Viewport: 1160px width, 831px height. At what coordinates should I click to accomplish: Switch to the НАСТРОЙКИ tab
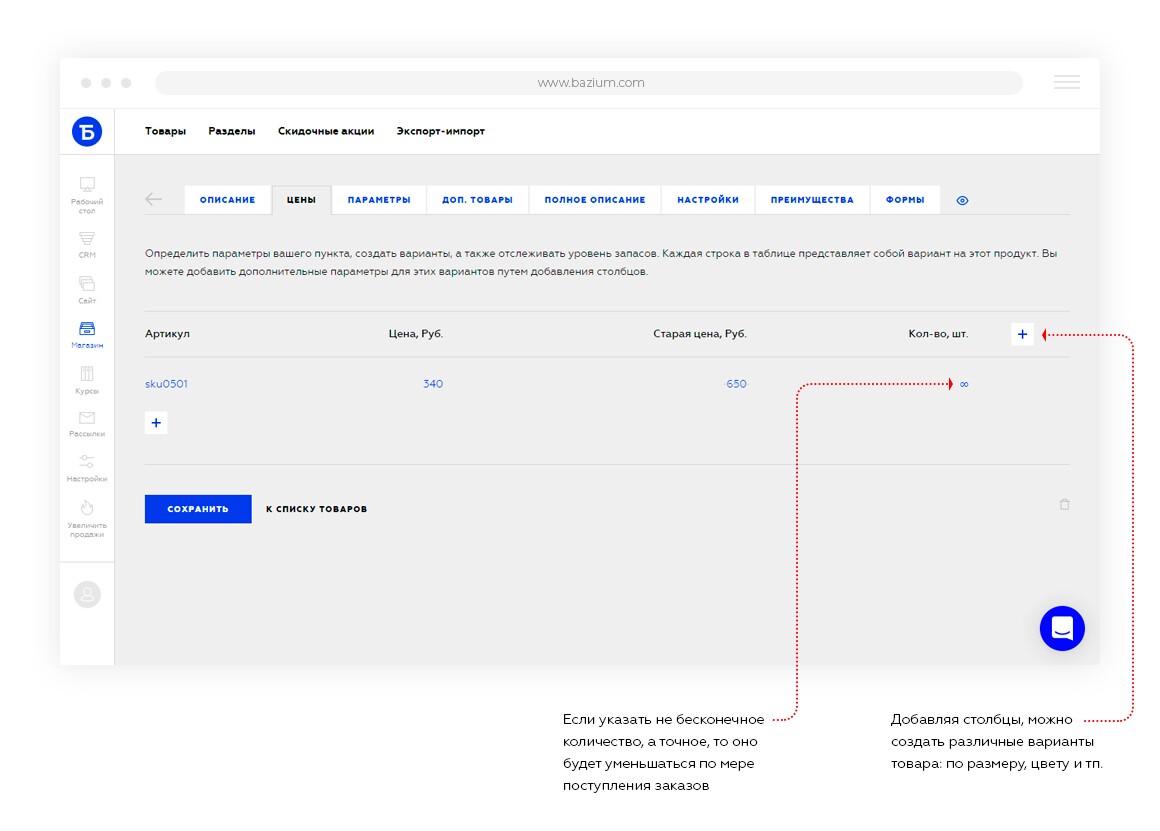point(708,200)
